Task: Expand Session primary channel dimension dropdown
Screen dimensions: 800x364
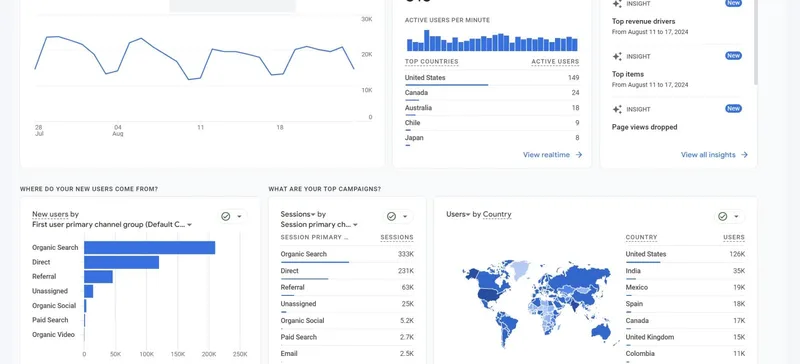Action: pos(319,224)
